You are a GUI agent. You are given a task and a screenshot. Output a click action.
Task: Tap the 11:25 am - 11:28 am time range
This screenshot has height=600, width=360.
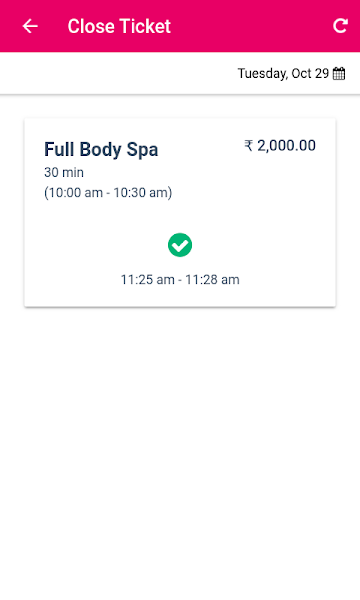pyautogui.click(x=180, y=280)
